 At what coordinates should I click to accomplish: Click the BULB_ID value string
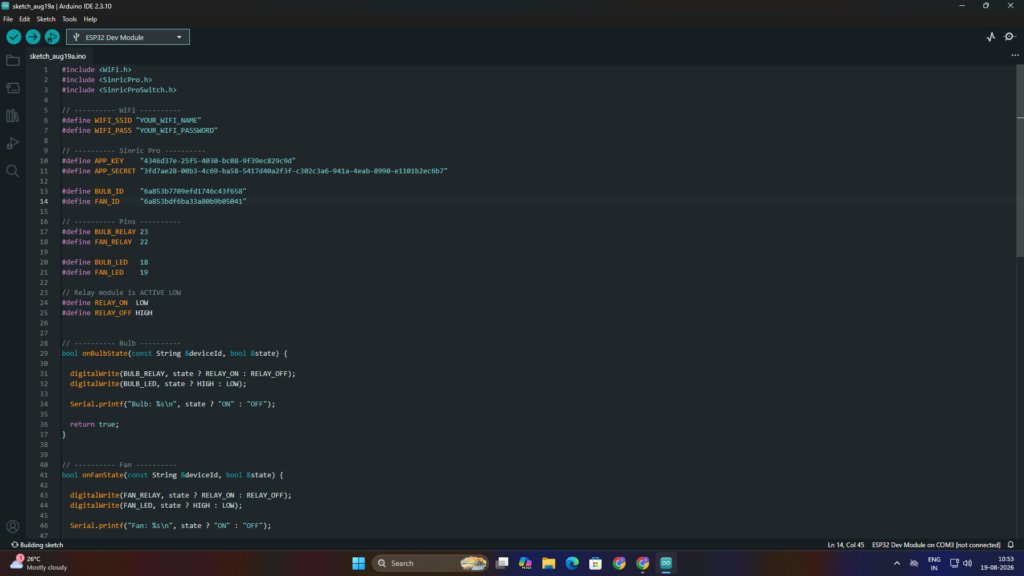[193, 191]
